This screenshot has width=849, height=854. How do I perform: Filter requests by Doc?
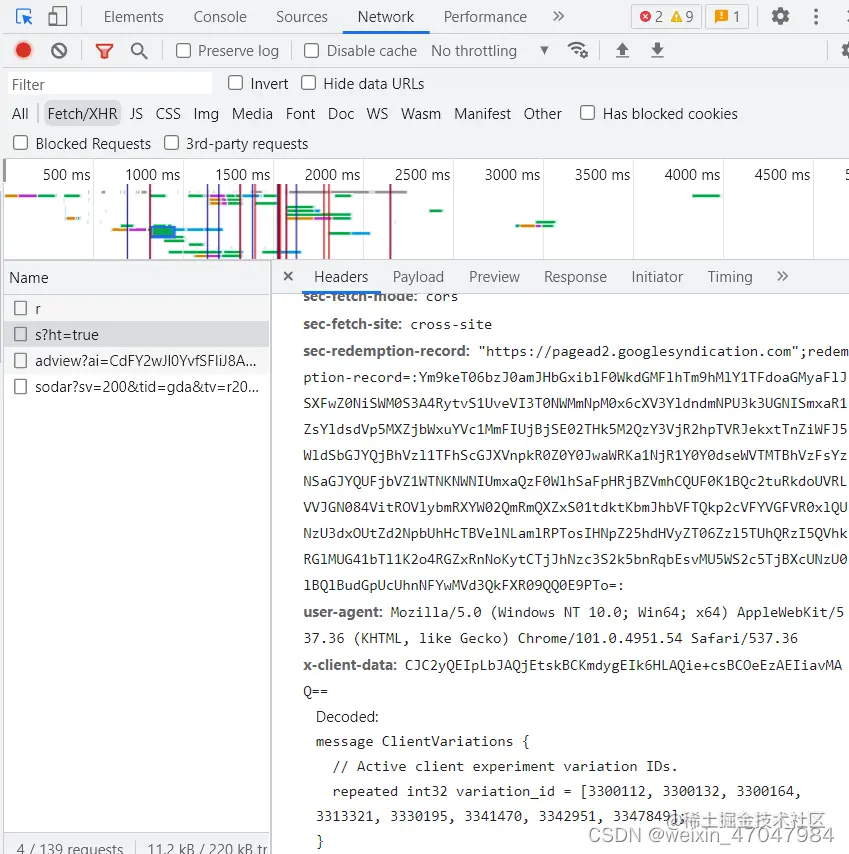coord(341,114)
